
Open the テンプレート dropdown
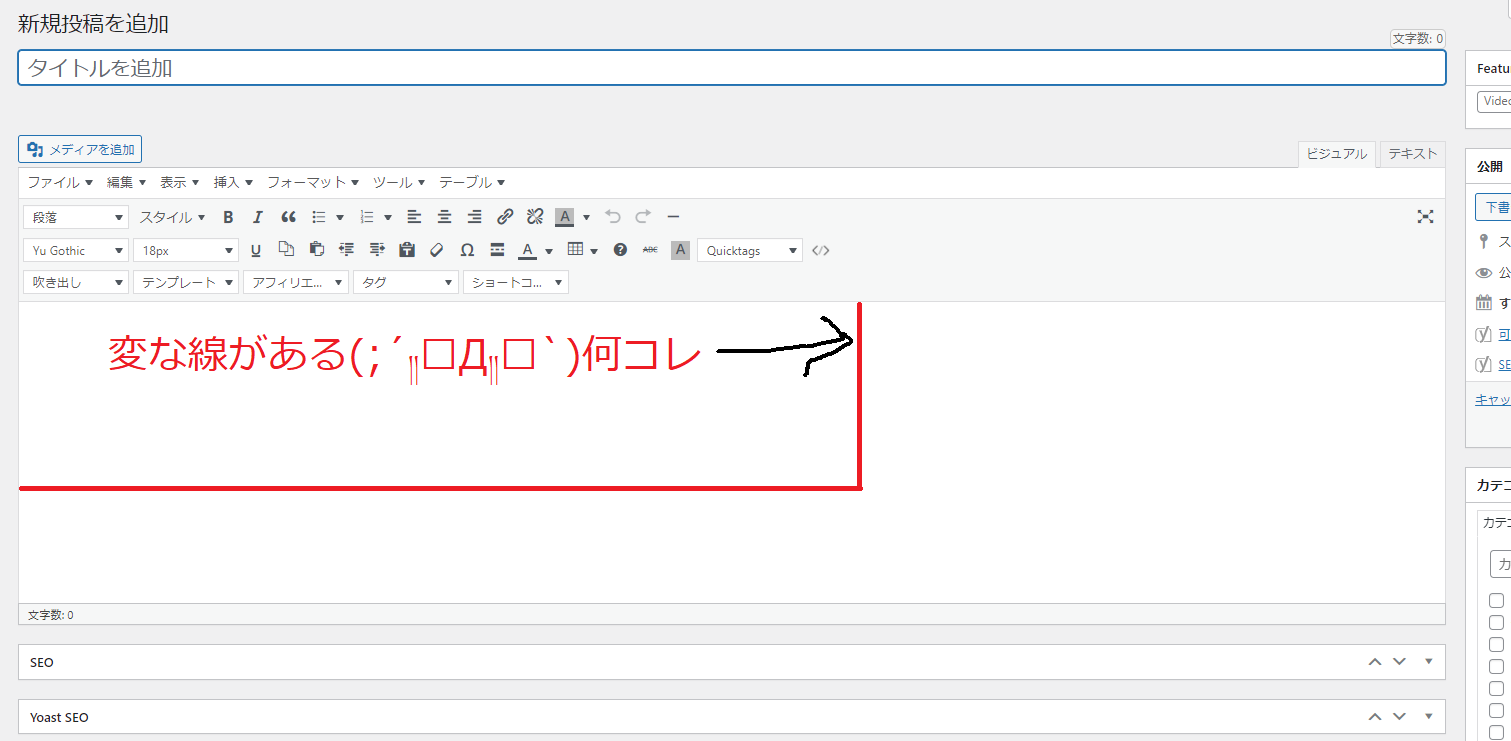point(186,282)
